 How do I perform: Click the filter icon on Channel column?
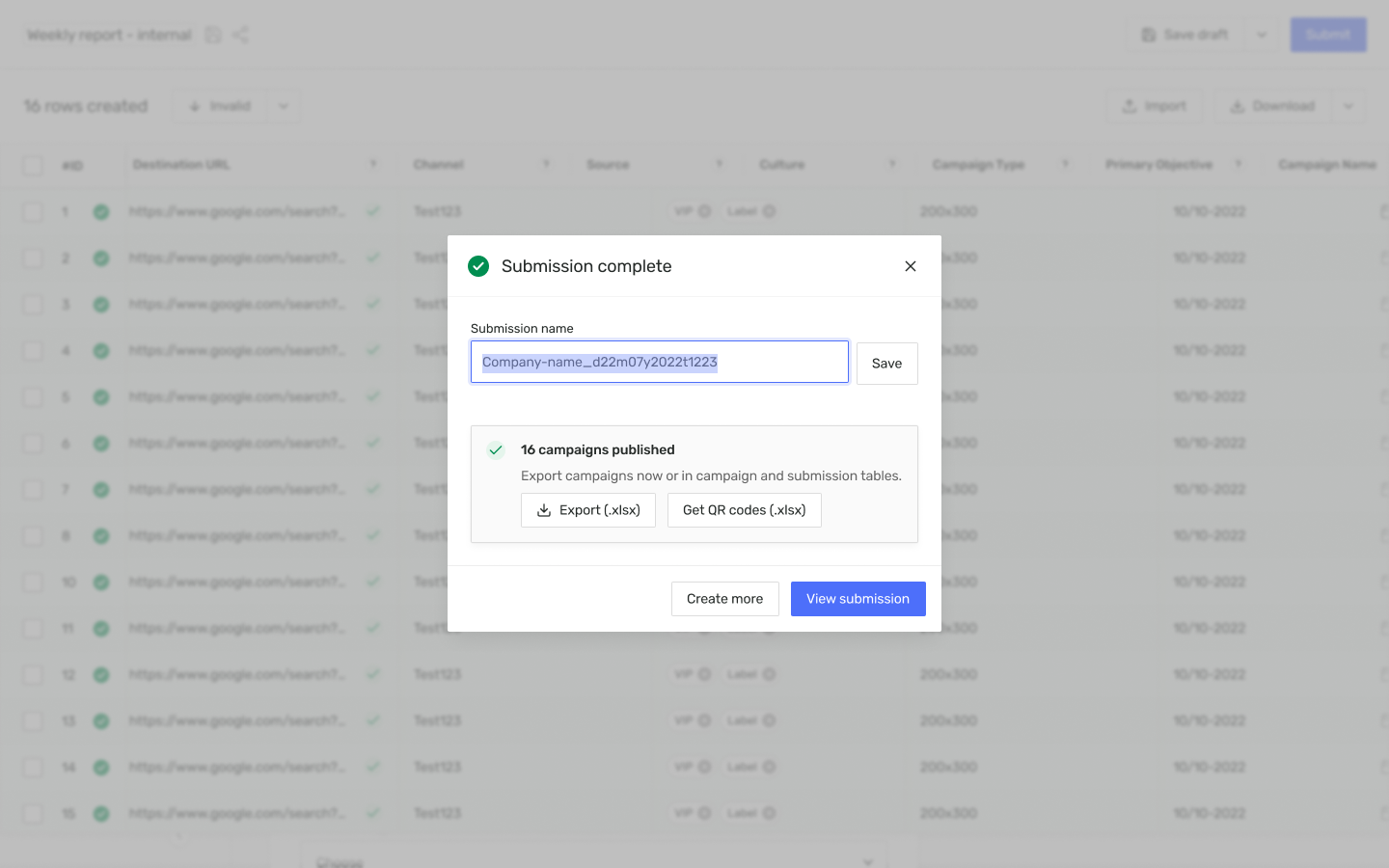pyautogui.click(x=546, y=165)
